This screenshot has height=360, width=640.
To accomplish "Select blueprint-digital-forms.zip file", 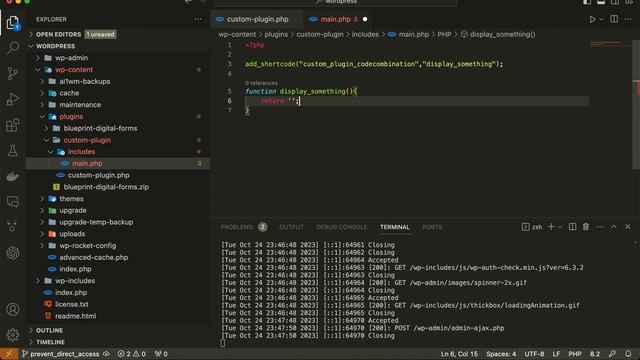I will 118,187.
